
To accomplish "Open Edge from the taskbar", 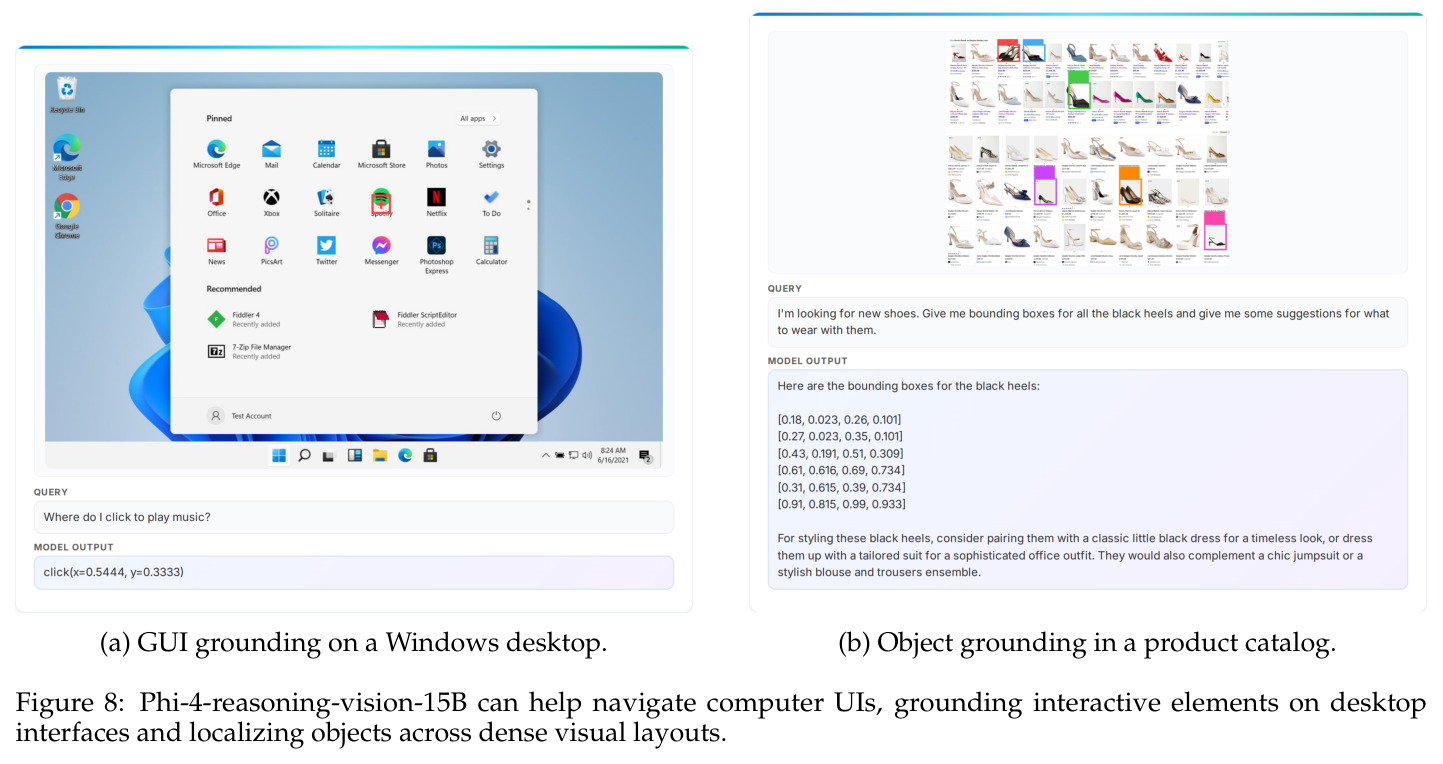I will point(405,455).
